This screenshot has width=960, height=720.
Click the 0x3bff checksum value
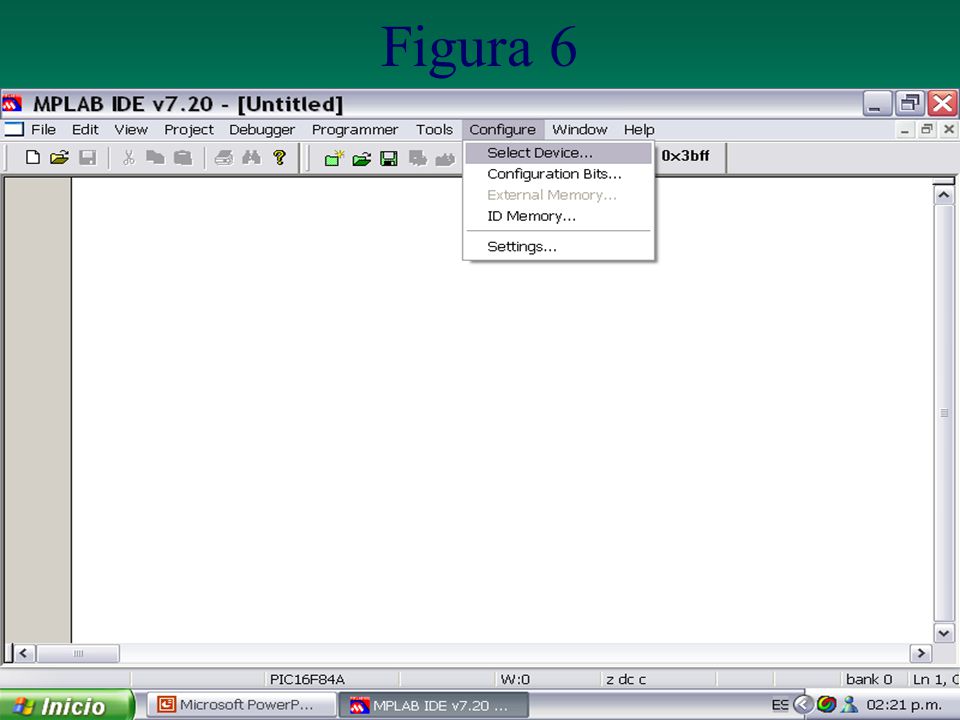tap(685, 156)
